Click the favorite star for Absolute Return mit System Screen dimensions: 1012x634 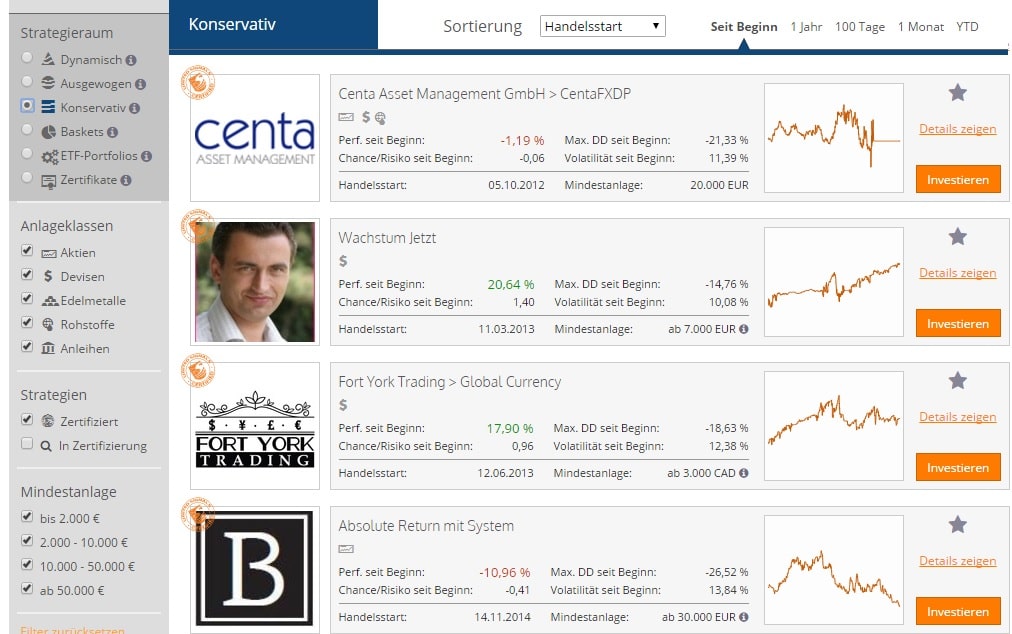[957, 525]
